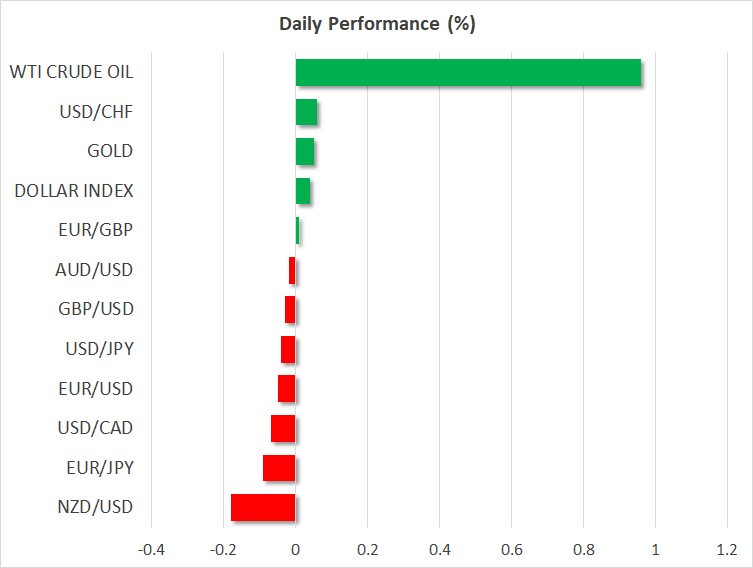This screenshot has width=753, height=568.
Task: Click the EUR/JPY red bar
Action: pyautogui.click(x=279, y=468)
